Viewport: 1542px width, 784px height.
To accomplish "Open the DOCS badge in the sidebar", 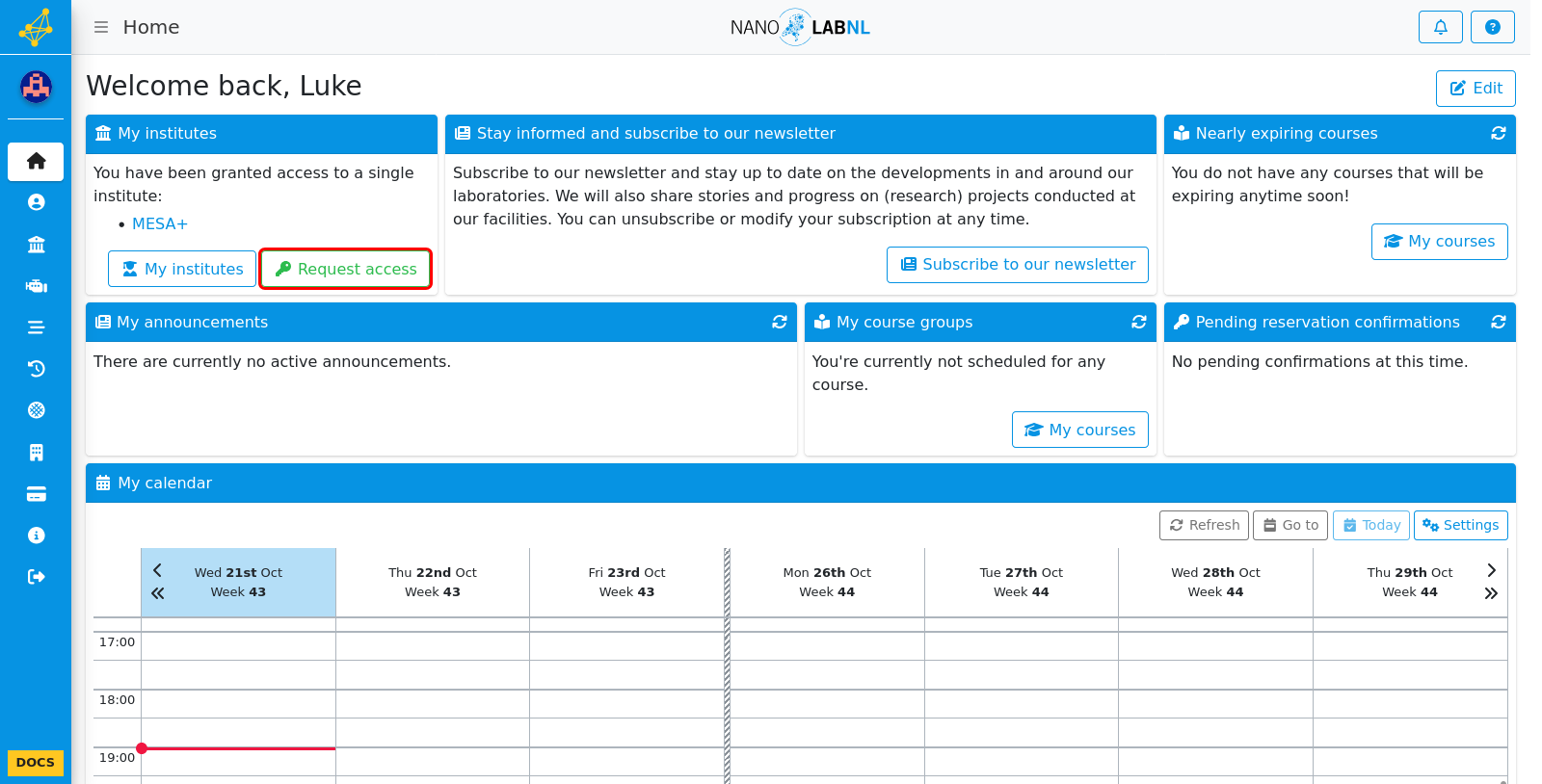I will point(36,763).
